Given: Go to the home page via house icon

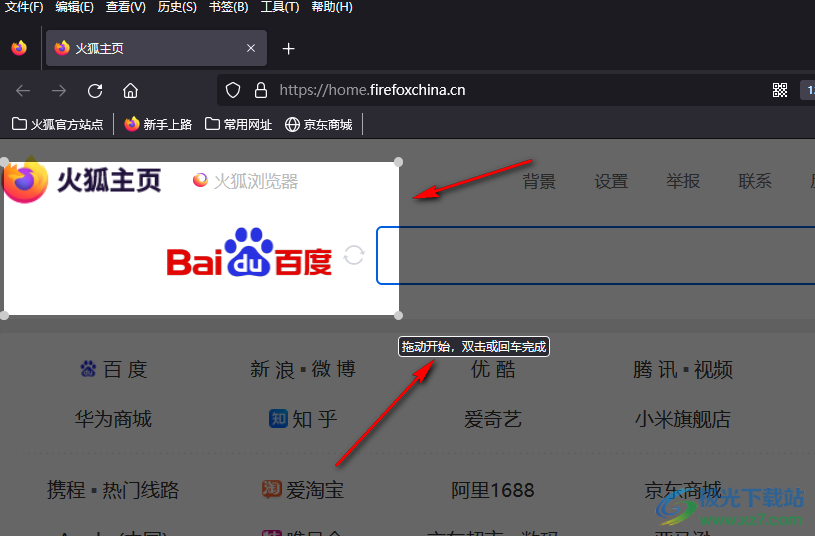Looking at the screenshot, I should click(x=130, y=90).
